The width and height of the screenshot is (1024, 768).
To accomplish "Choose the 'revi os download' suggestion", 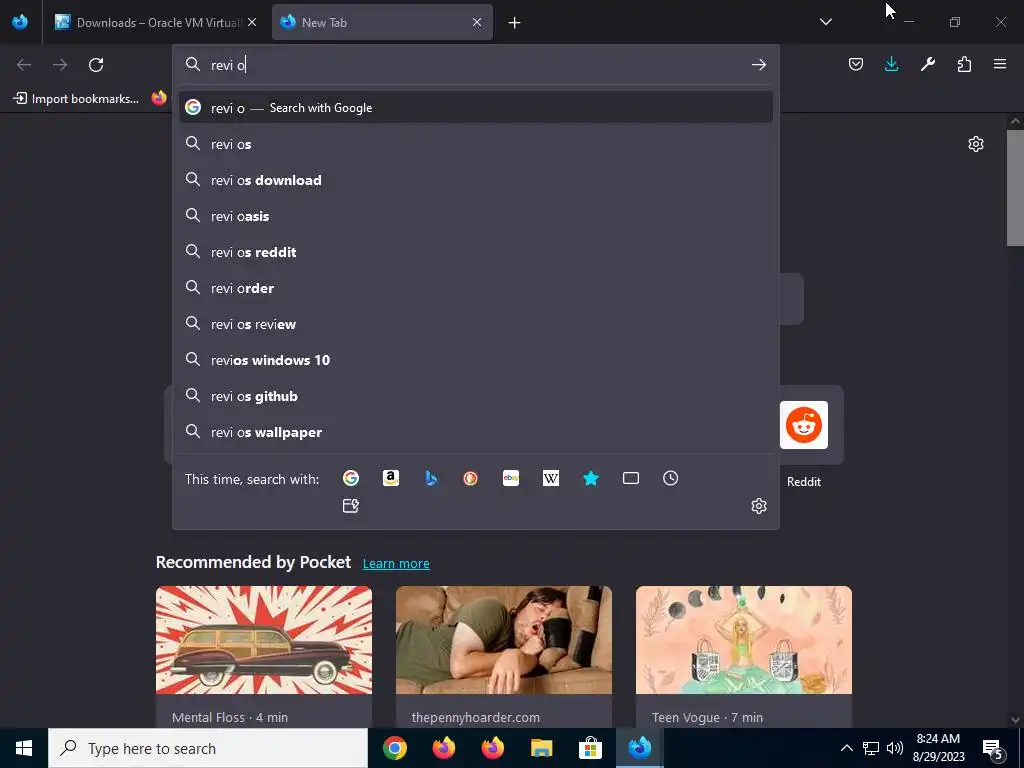I will (475, 180).
